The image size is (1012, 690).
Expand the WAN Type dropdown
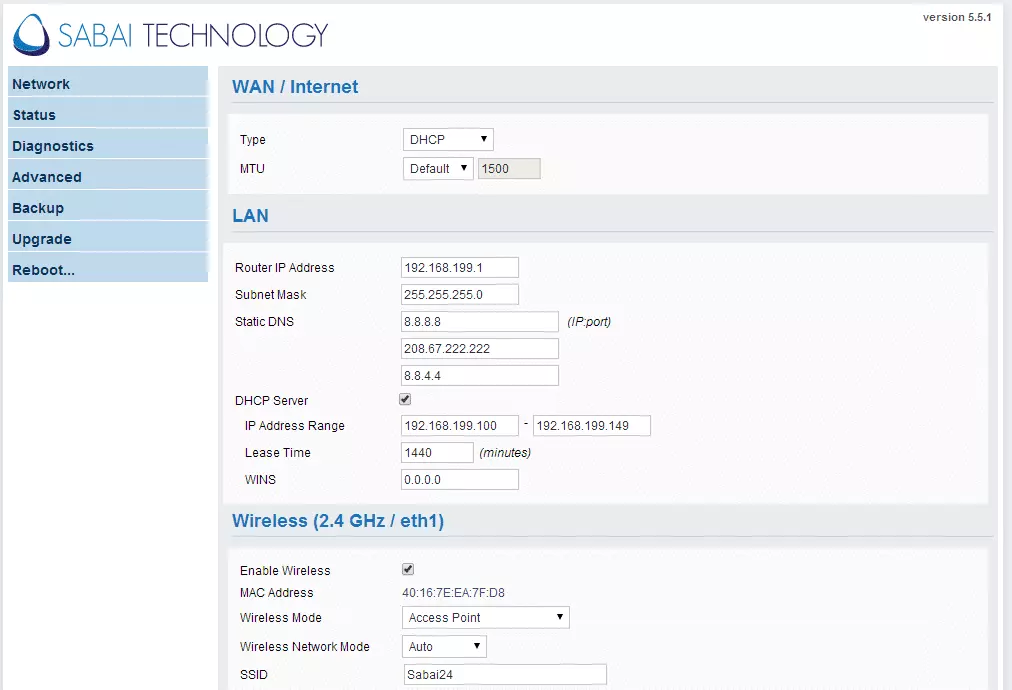[448, 140]
